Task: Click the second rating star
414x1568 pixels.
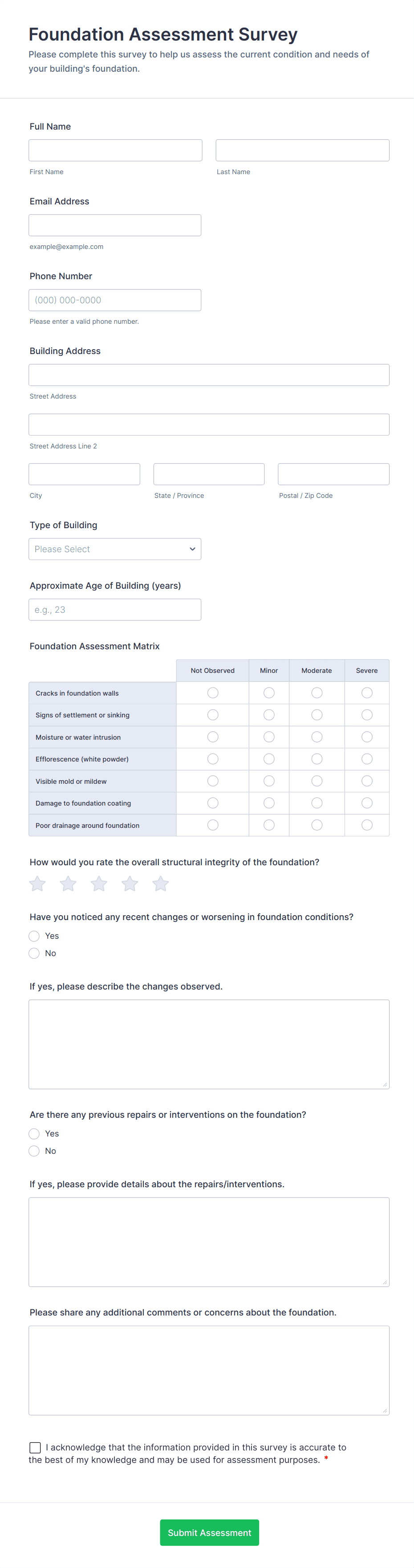Action: (x=68, y=884)
